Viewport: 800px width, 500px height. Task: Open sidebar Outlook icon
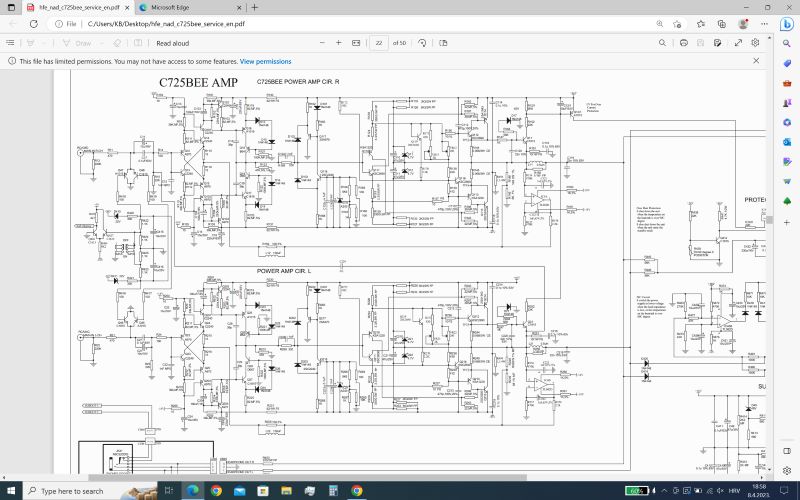pos(787,142)
